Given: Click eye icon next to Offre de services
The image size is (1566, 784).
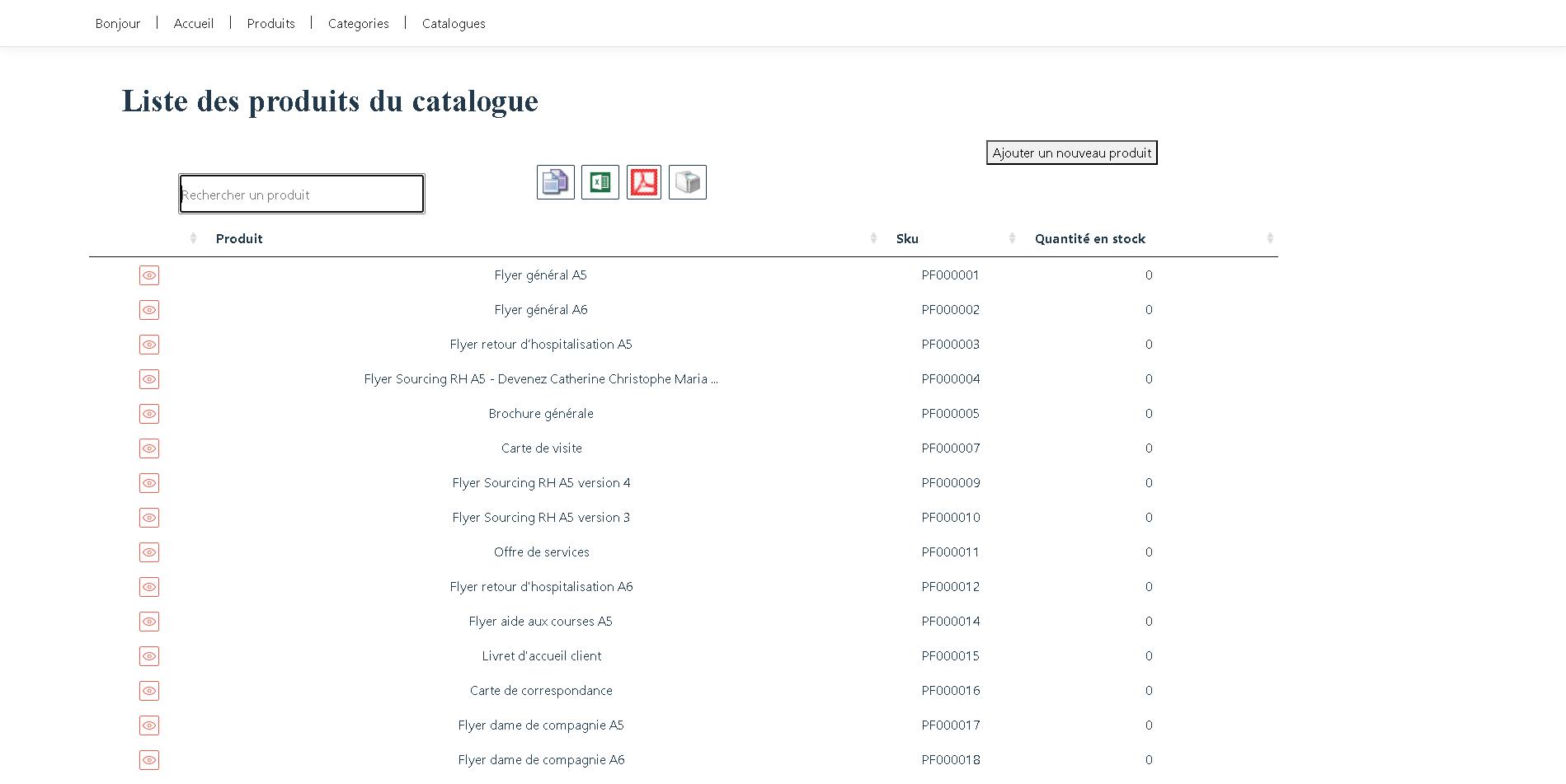Looking at the screenshot, I should (149, 552).
